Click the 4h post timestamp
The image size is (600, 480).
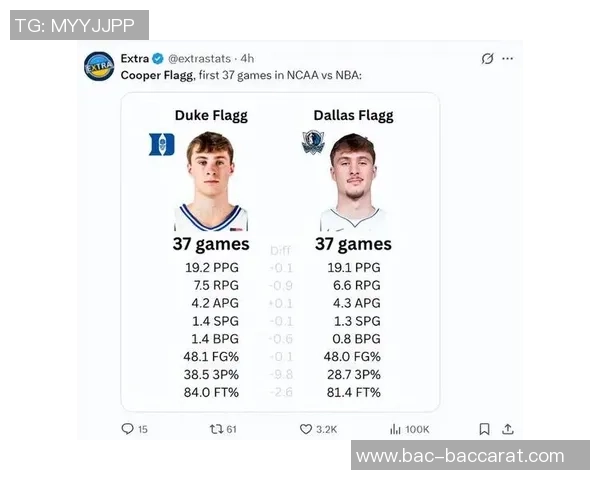tap(247, 59)
